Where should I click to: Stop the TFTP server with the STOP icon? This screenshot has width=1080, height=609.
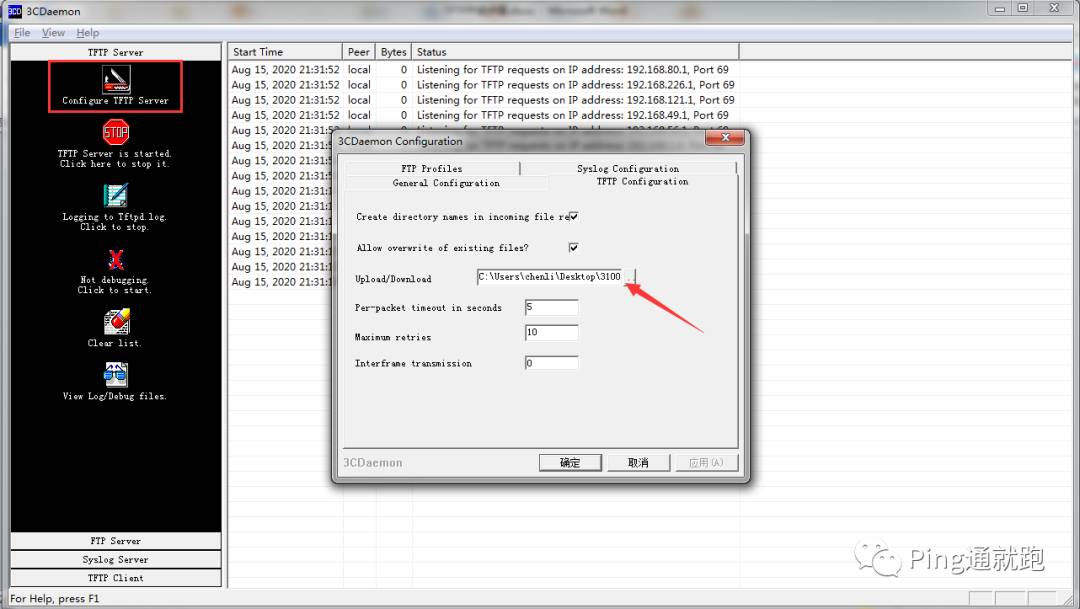pos(116,132)
